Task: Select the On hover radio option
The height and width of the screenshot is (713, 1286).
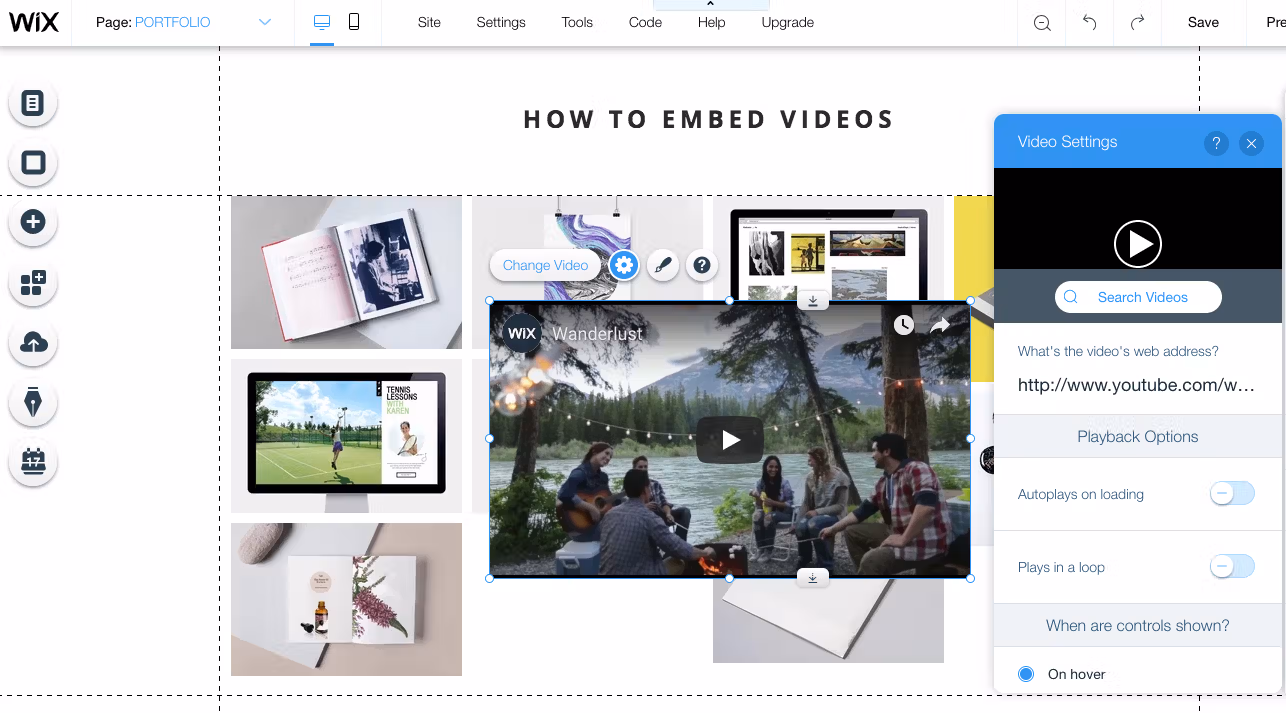Action: [x=1025, y=674]
